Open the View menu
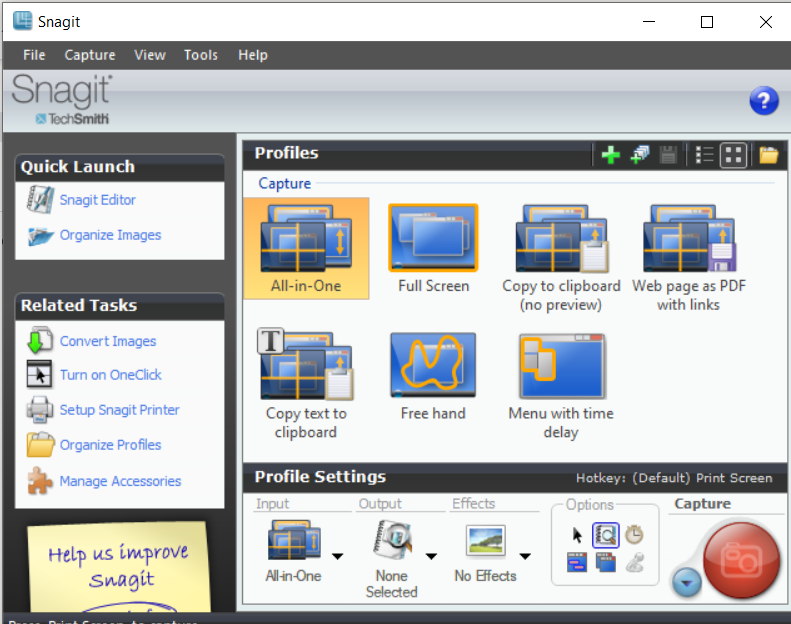The height and width of the screenshot is (624, 791). 150,55
